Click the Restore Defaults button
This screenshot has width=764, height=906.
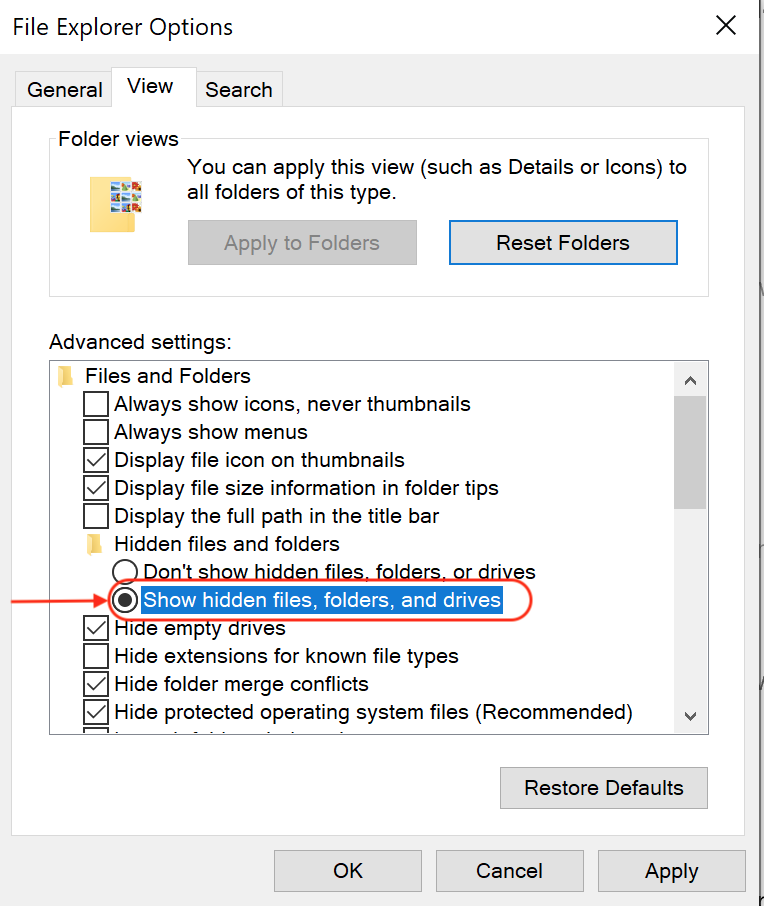(x=603, y=788)
